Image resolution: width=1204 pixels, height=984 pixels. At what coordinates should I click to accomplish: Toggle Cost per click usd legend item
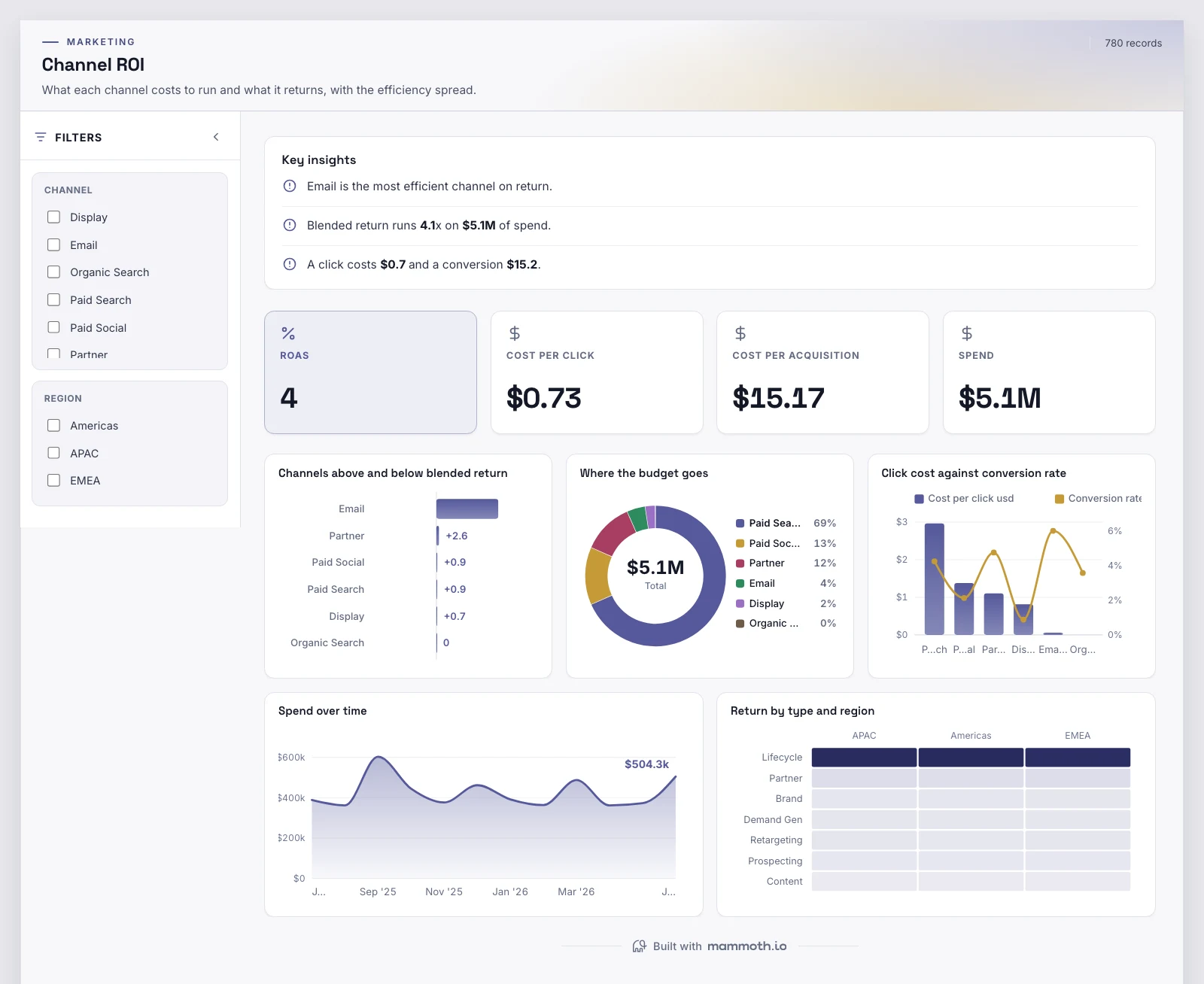coord(964,499)
